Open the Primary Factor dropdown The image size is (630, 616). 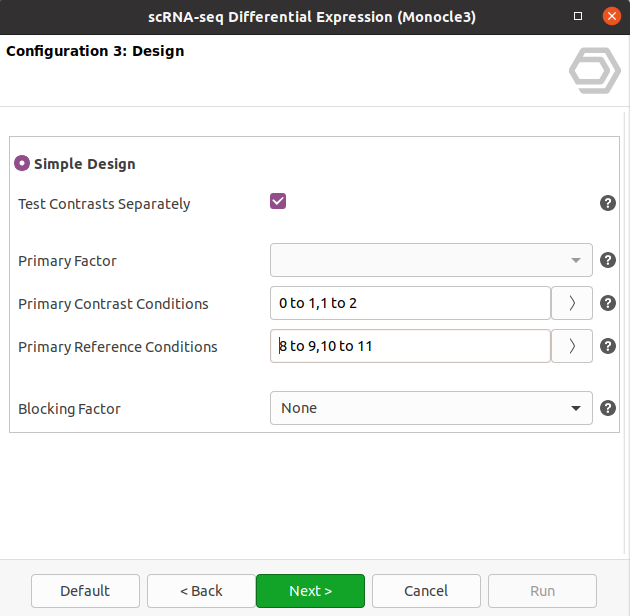(x=431, y=260)
